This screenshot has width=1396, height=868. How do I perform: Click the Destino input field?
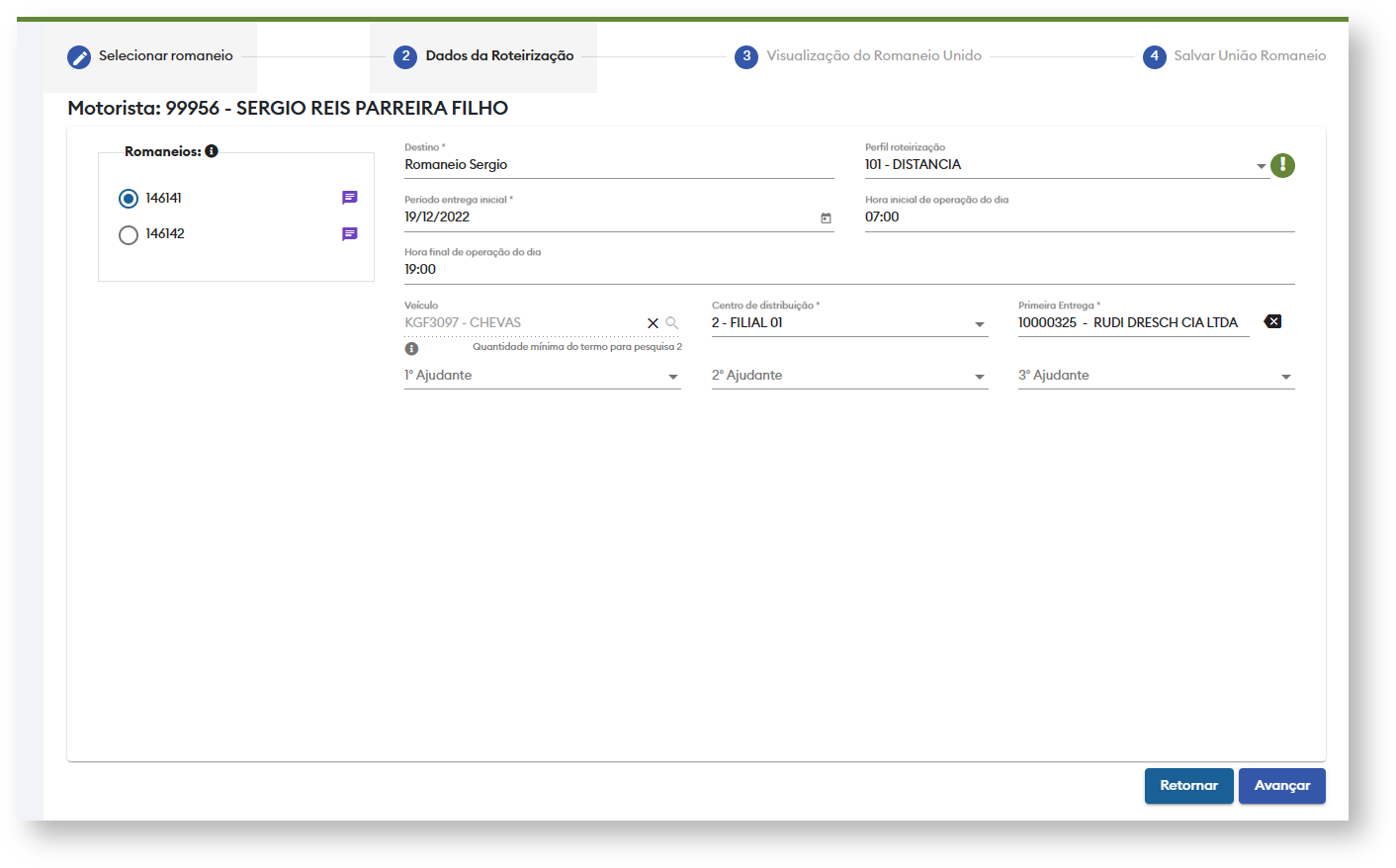(618, 165)
